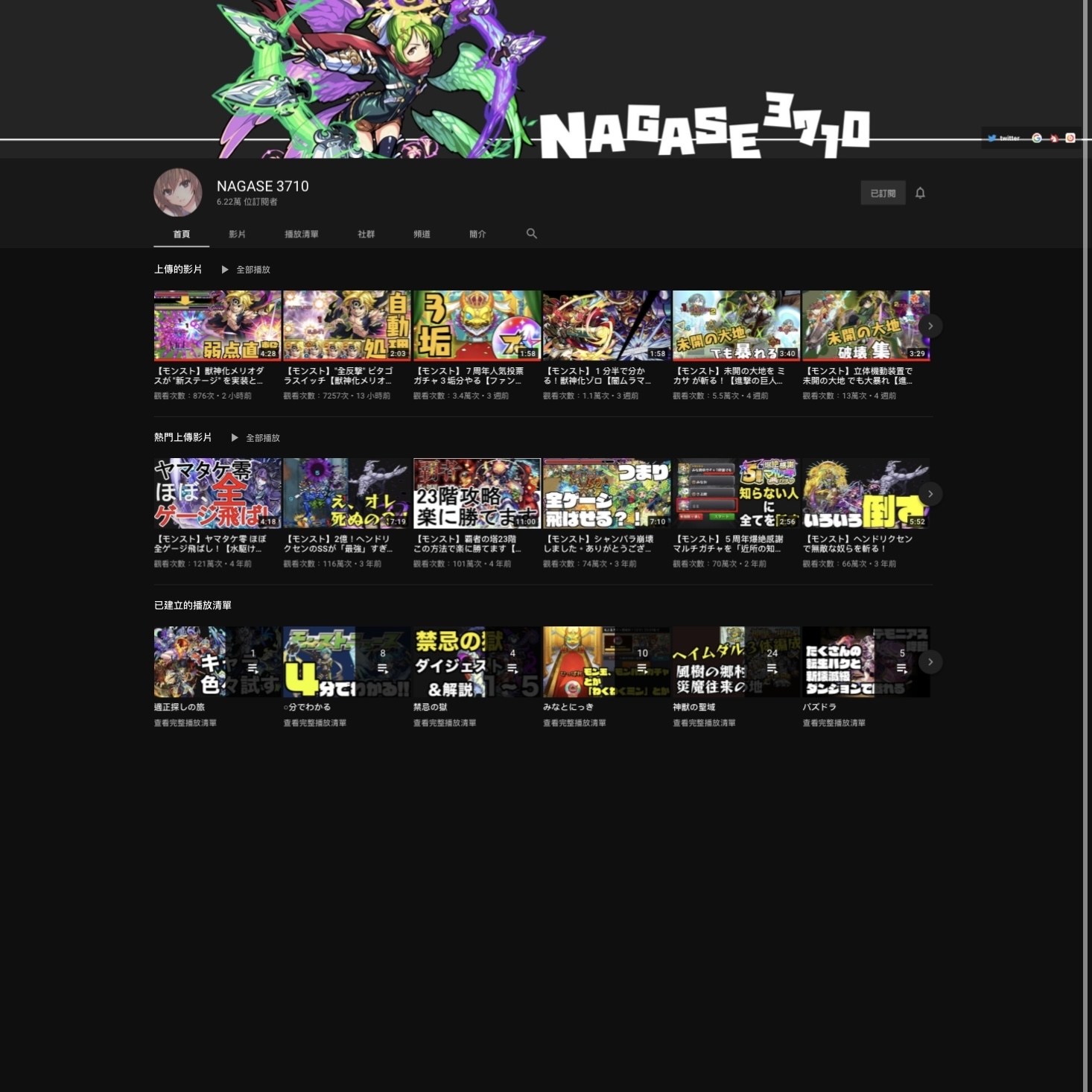The height and width of the screenshot is (1092, 1092).
Task: View full playlist link under 禁忌の獄
Action: point(445,723)
